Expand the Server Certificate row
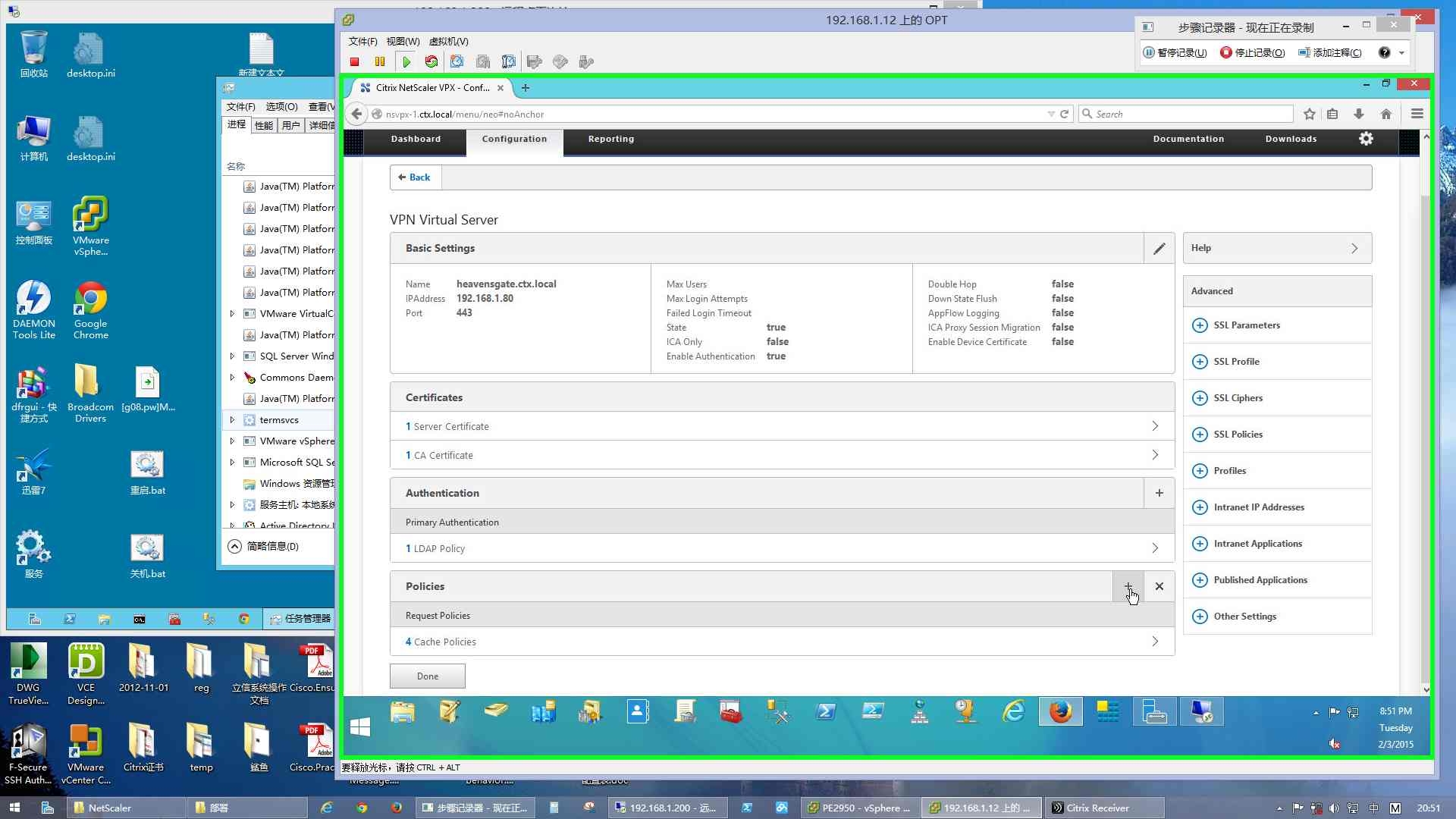Image resolution: width=1456 pixels, height=819 pixels. point(782,426)
